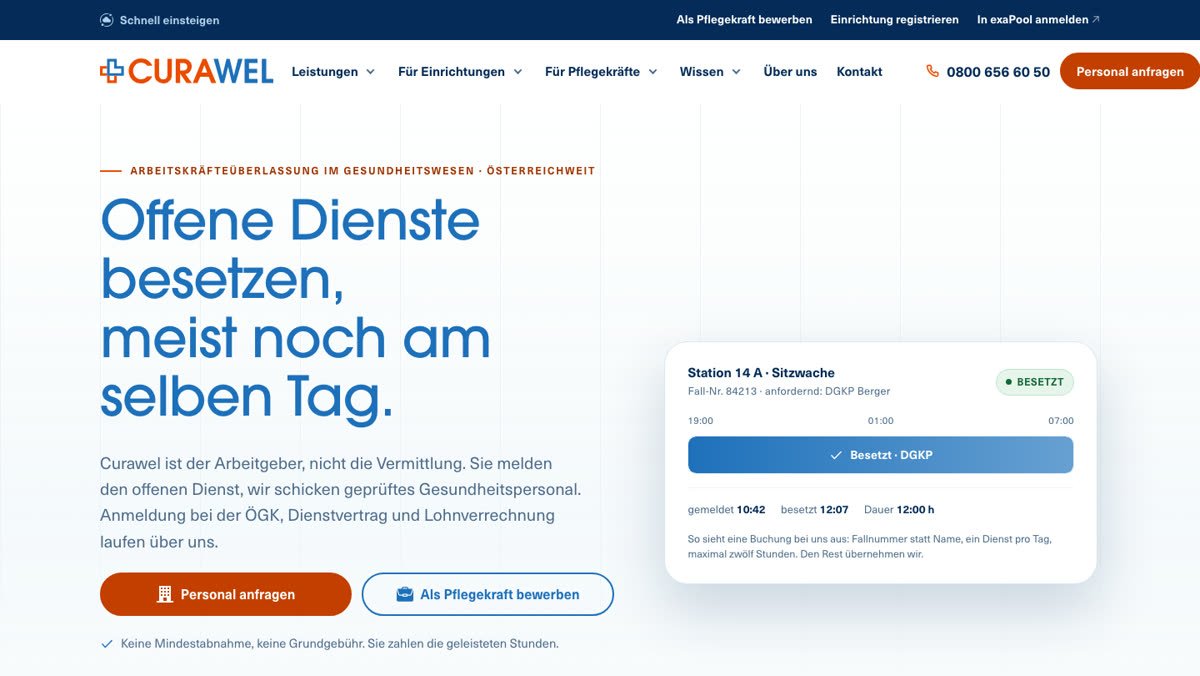This screenshot has height=676, width=1200.
Task: Expand the Für Pflegekräfte chevron
Action: [652, 72]
